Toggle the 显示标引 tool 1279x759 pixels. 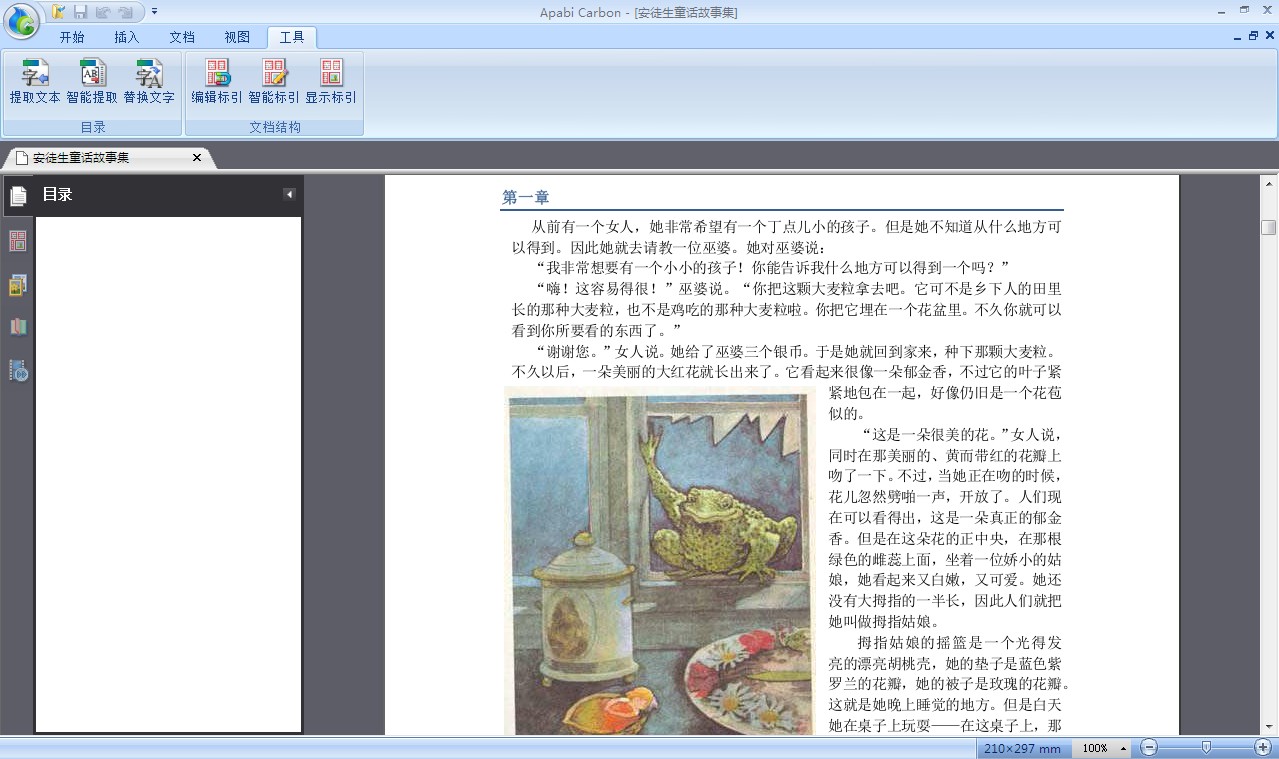331,82
